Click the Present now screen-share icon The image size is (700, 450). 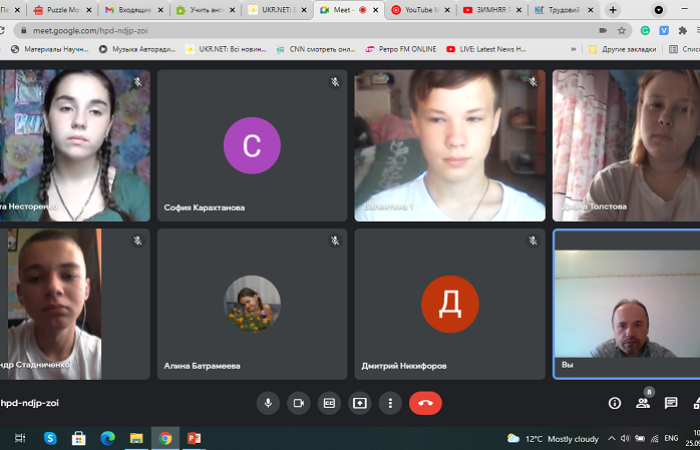[359, 403]
